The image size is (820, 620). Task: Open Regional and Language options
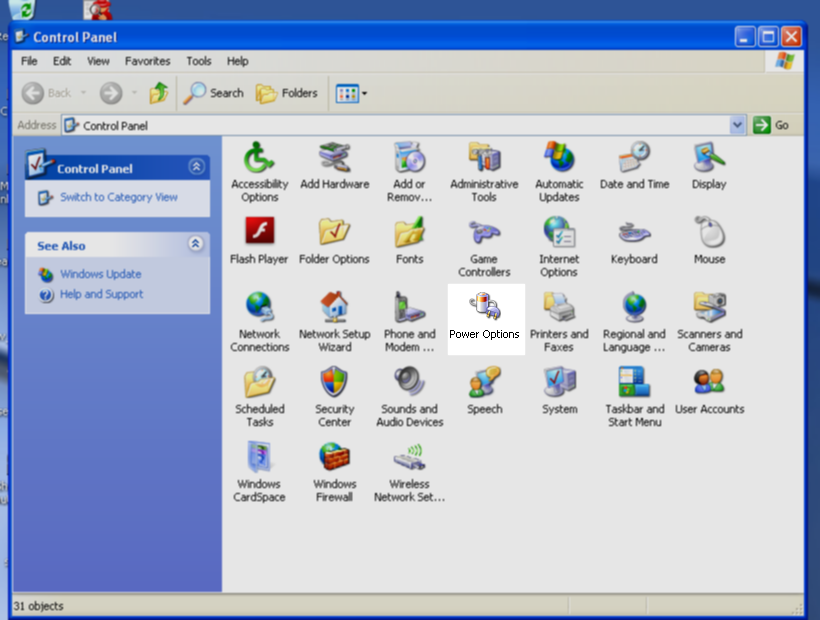click(634, 322)
